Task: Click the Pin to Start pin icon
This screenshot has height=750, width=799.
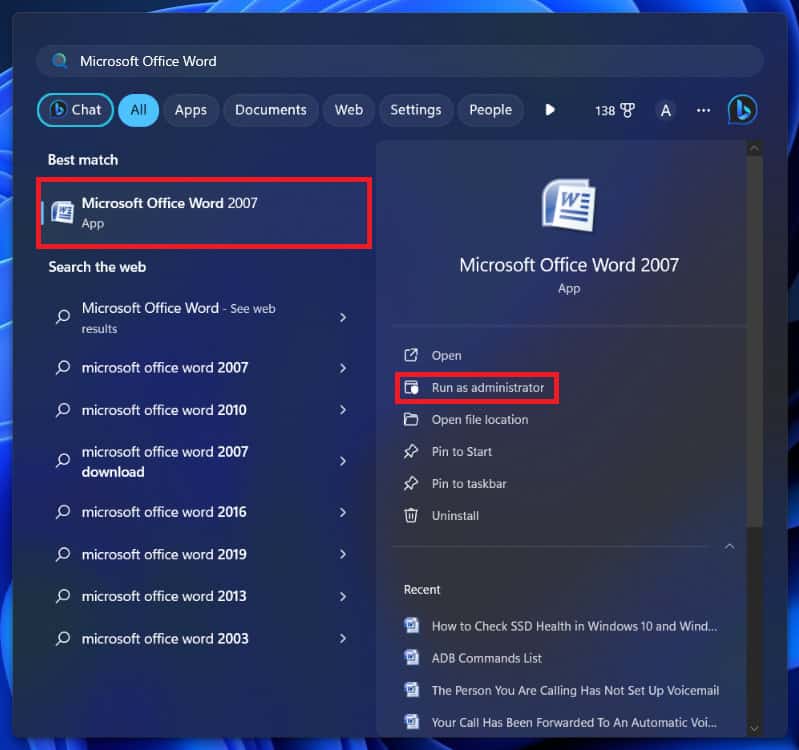Action: click(x=411, y=451)
